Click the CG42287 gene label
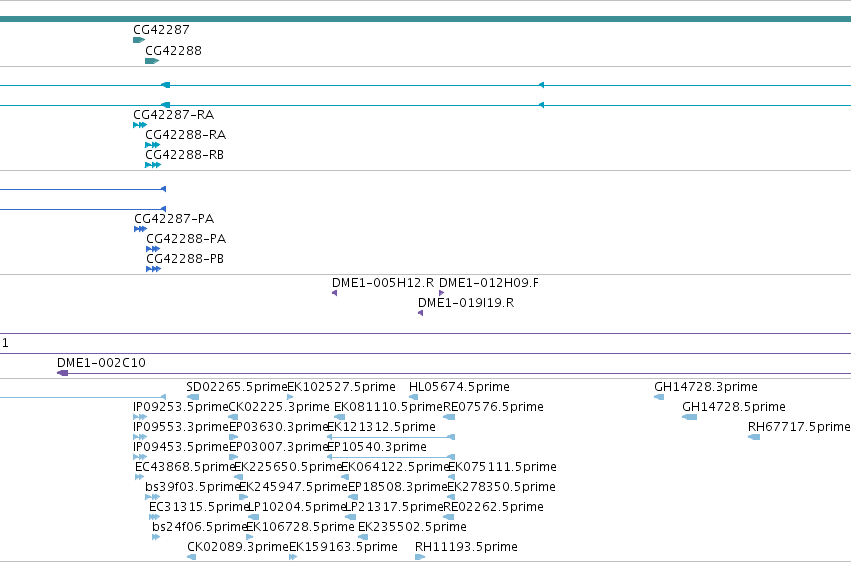 (x=161, y=30)
